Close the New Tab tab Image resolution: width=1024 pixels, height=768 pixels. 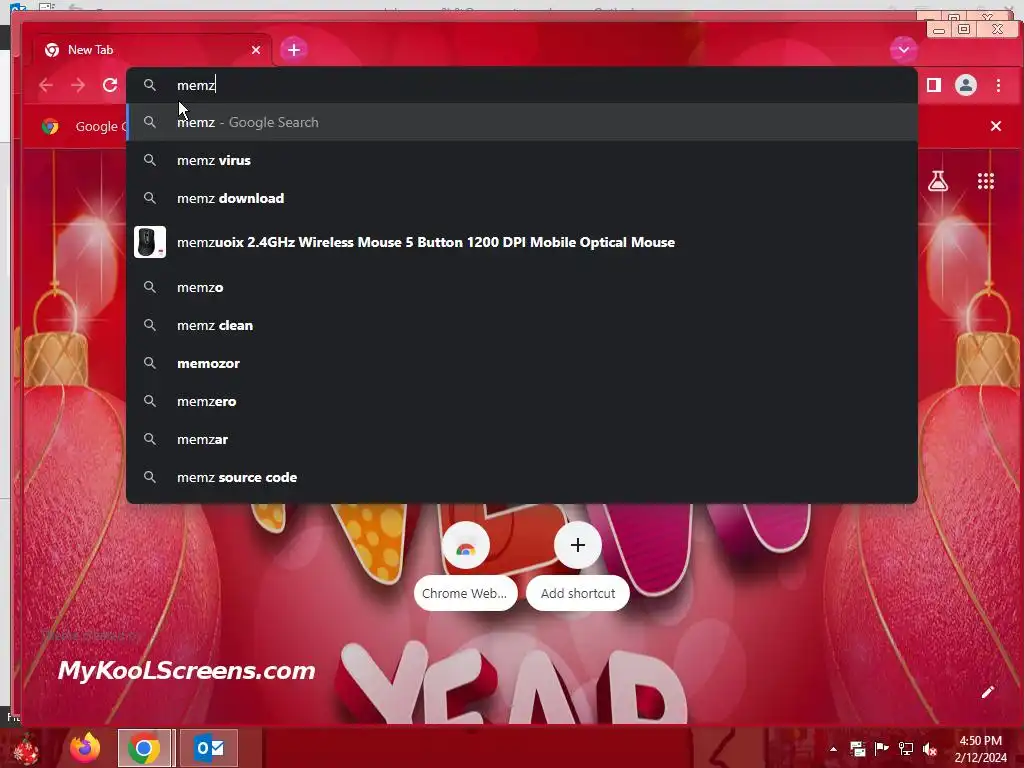[256, 50]
